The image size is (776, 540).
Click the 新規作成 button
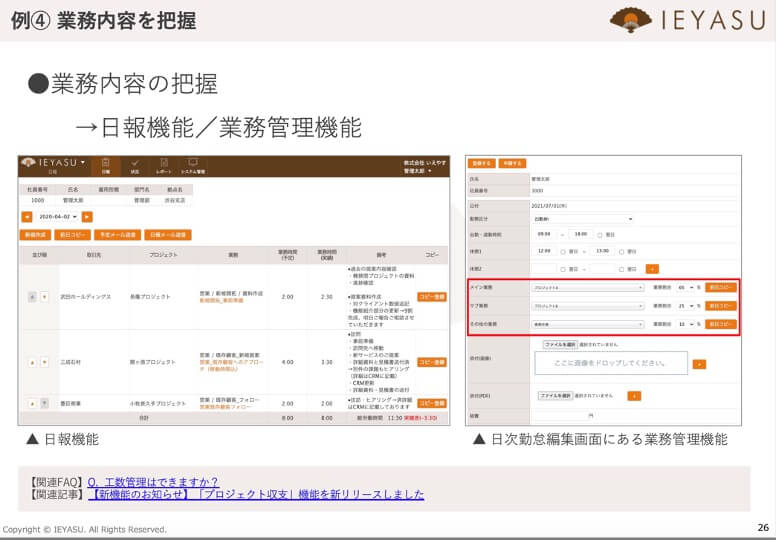[x=35, y=235]
